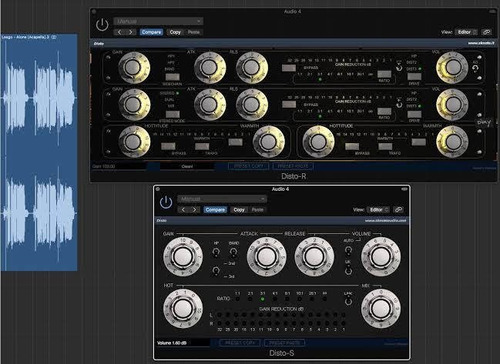Image resolution: width=500 pixels, height=364 pixels.
Task: Click the right WARMTH knob in Disto-R
Action: [x=452, y=142]
